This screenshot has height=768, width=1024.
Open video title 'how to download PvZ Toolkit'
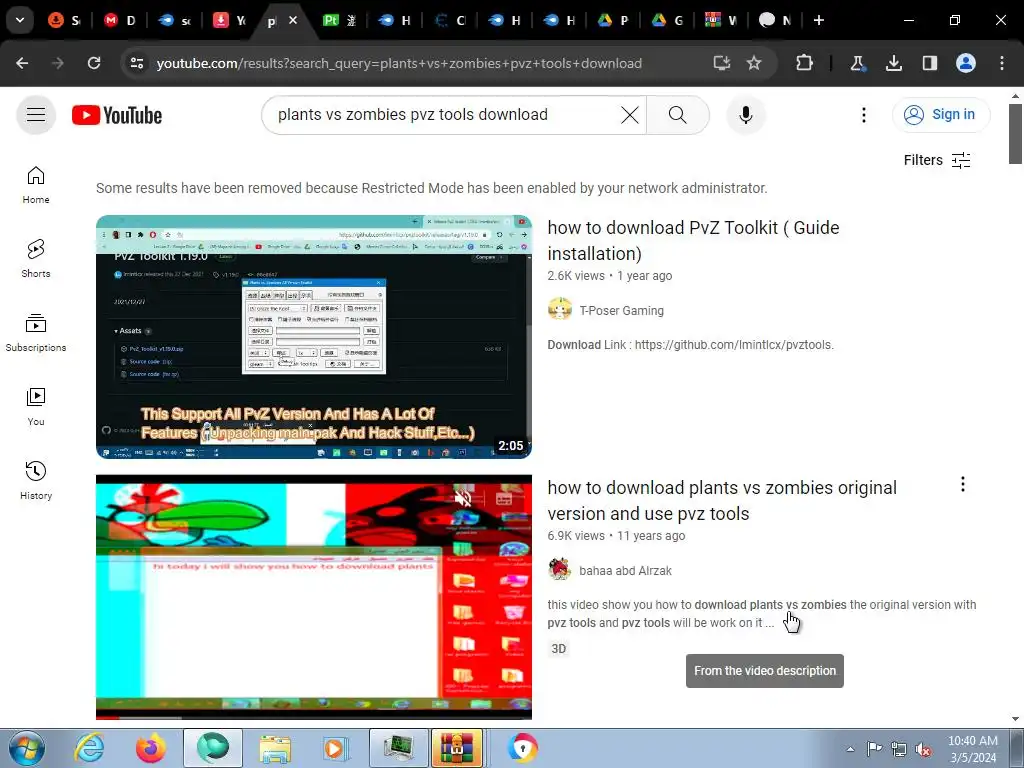(x=694, y=240)
